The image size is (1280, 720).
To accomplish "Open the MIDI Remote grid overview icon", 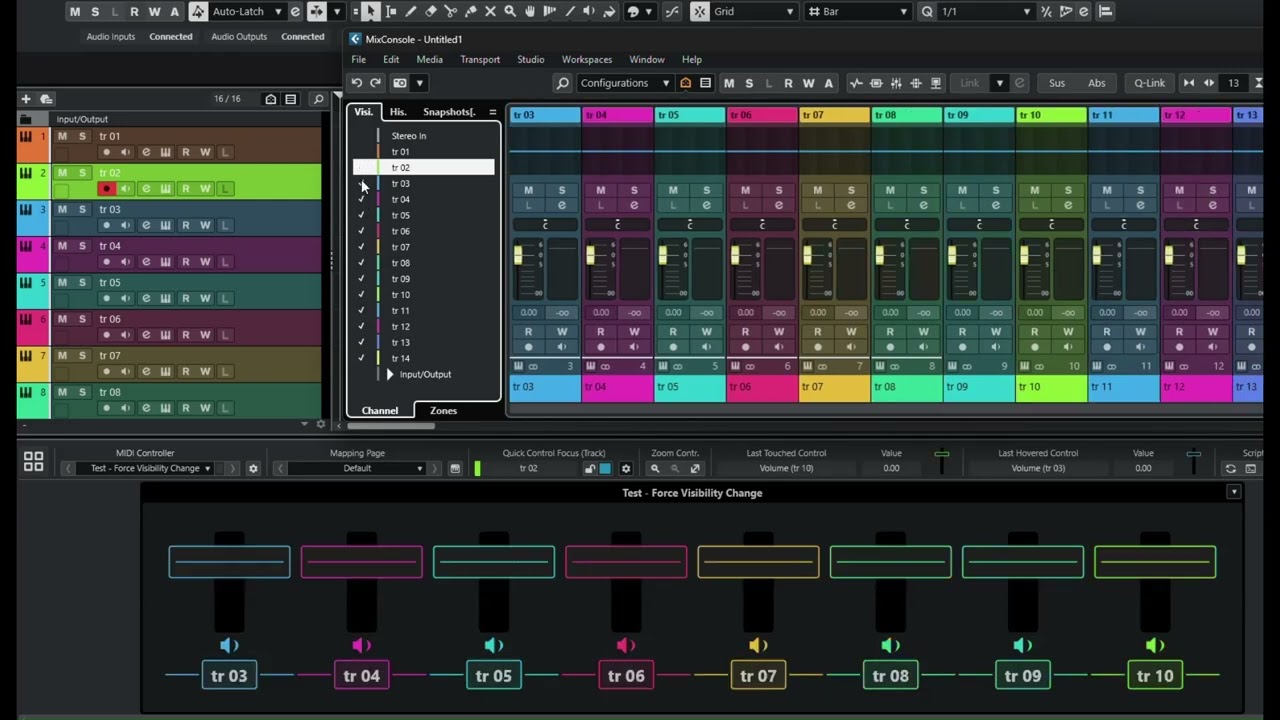I will (x=33, y=461).
